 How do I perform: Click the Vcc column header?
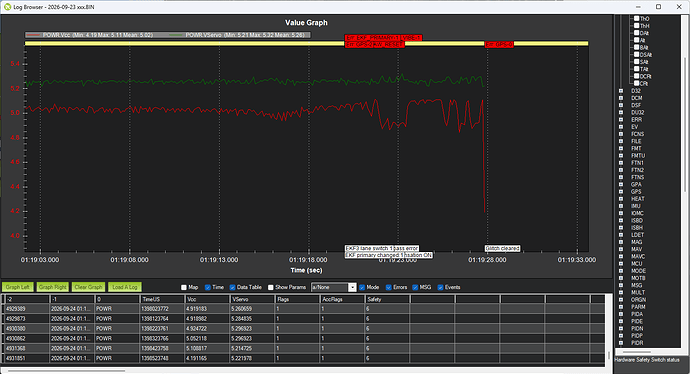coord(207,299)
